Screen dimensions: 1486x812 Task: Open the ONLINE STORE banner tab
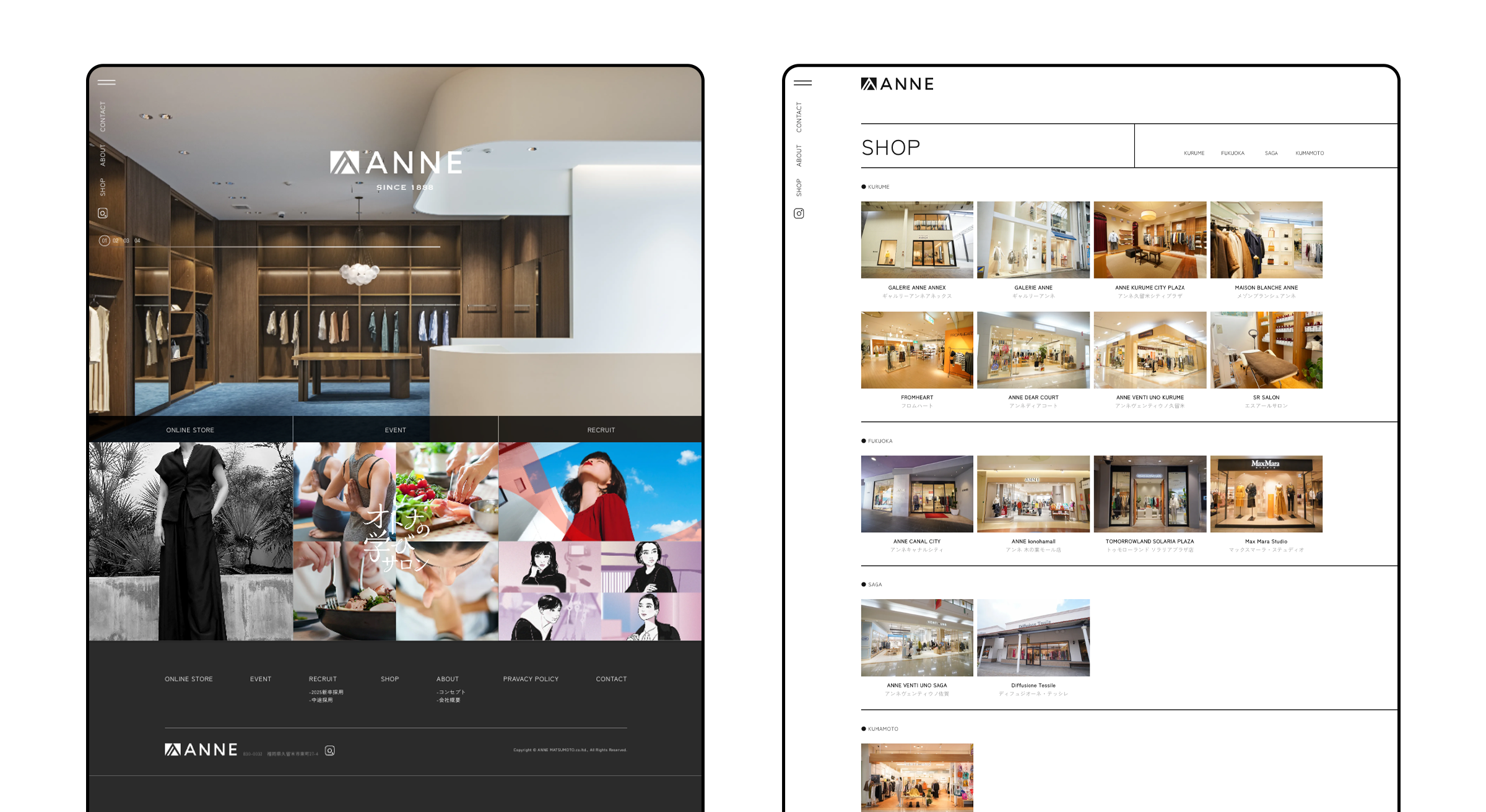pos(190,430)
